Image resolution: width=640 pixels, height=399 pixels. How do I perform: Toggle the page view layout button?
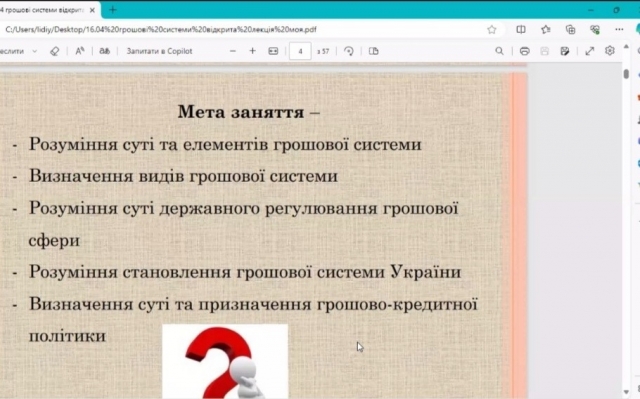point(373,51)
